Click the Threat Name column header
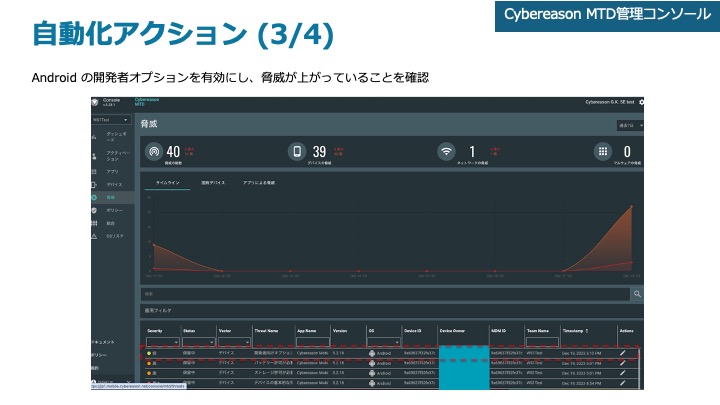The width and height of the screenshot is (720, 405). pyautogui.click(x=266, y=331)
